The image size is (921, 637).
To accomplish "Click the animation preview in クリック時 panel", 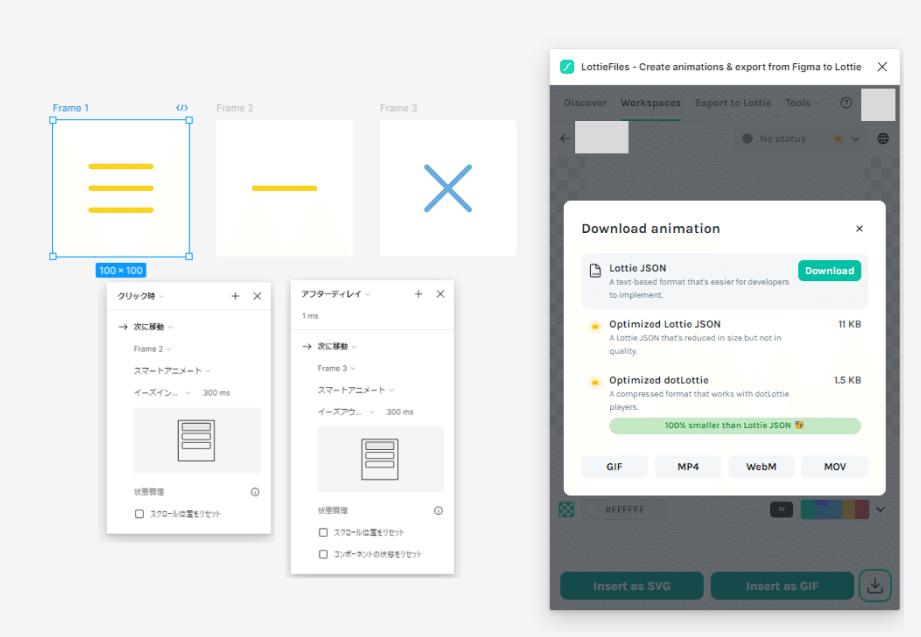I will pyautogui.click(x=197, y=440).
